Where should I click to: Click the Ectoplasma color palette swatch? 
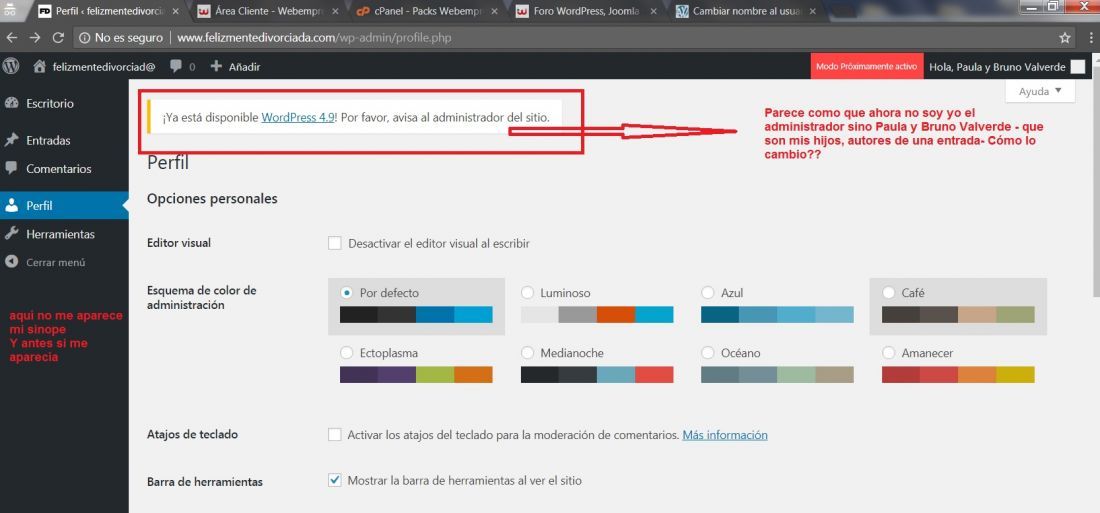pos(416,374)
